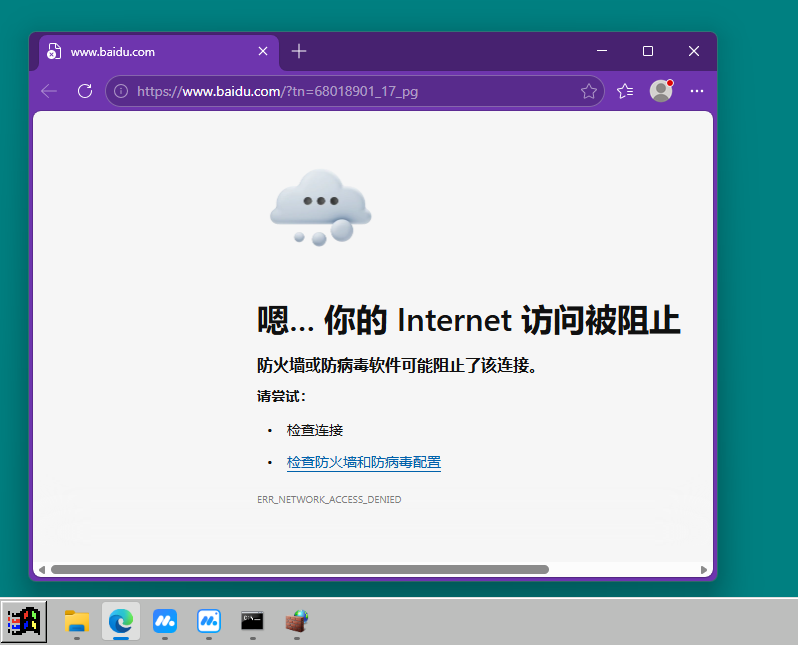Add this page to favorites star
The width and height of the screenshot is (798, 645).
point(589,91)
